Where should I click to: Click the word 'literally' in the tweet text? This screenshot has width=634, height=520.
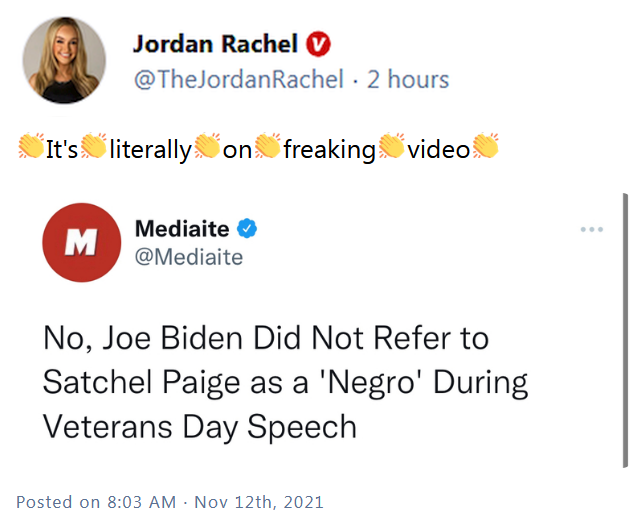click(x=150, y=150)
